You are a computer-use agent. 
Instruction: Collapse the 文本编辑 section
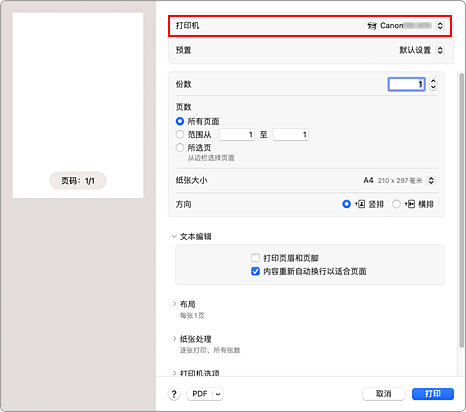point(174,236)
